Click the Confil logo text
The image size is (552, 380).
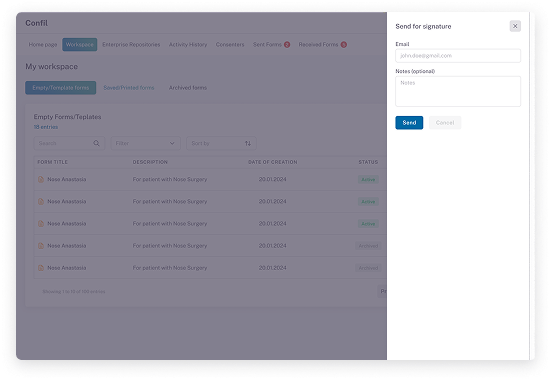pos(36,23)
